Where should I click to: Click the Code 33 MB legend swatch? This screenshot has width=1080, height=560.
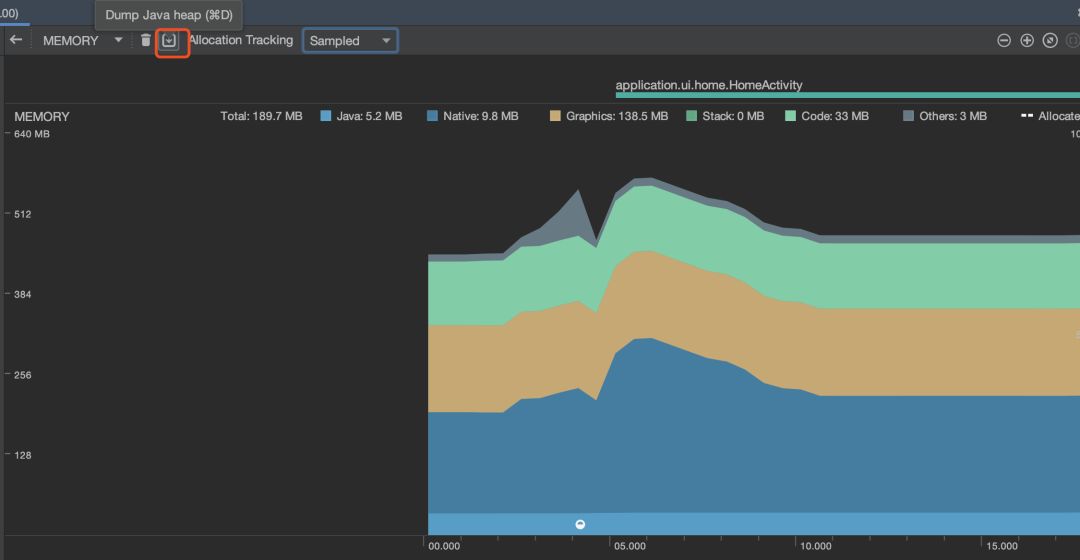tap(791, 116)
